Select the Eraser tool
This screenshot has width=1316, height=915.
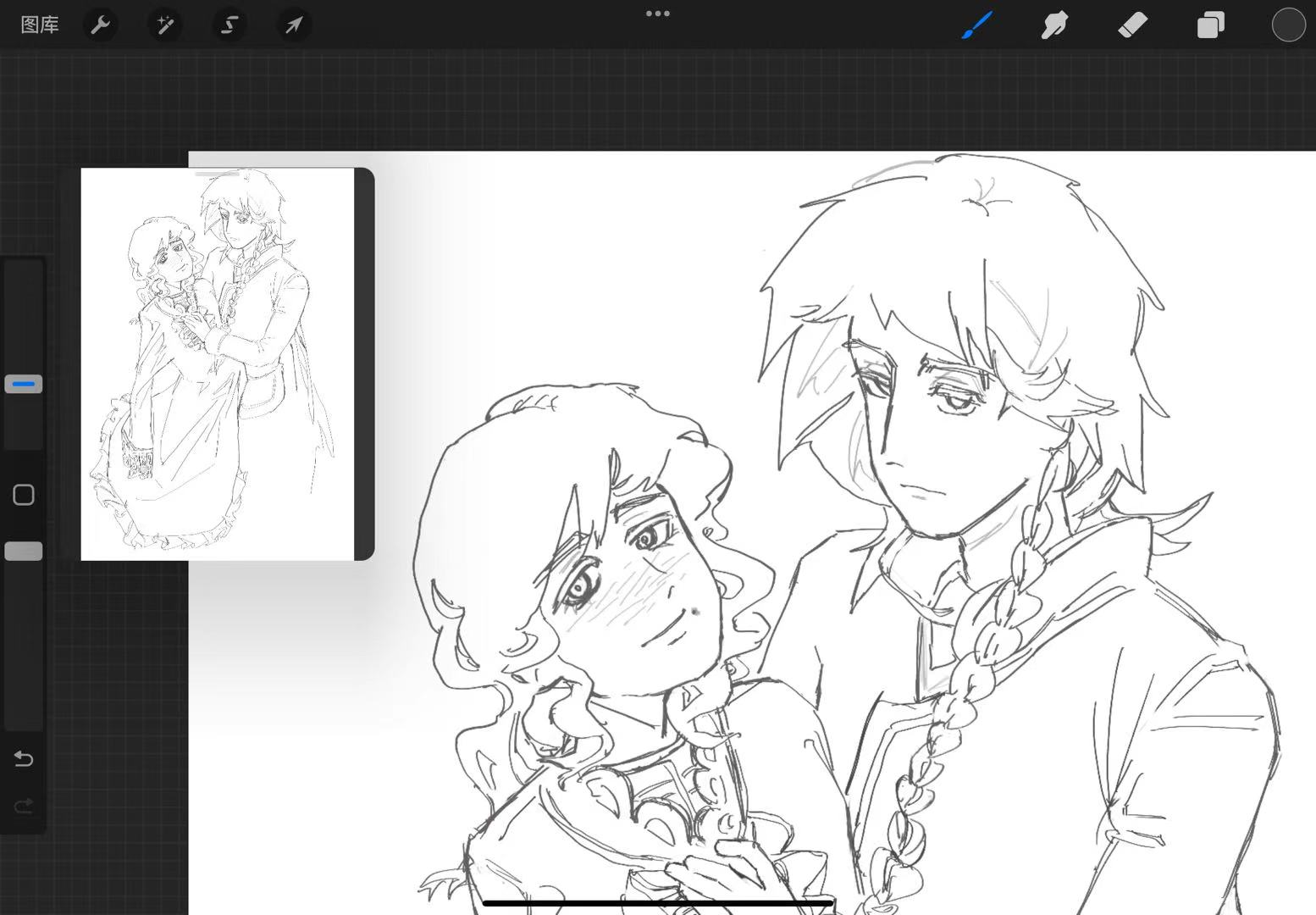pyautogui.click(x=1132, y=25)
